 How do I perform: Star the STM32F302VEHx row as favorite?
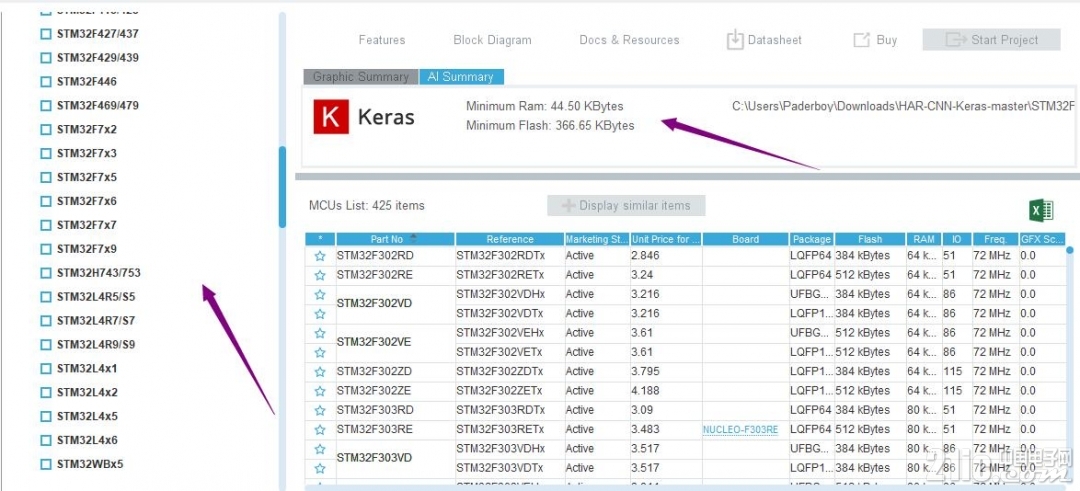tap(320, 333)
